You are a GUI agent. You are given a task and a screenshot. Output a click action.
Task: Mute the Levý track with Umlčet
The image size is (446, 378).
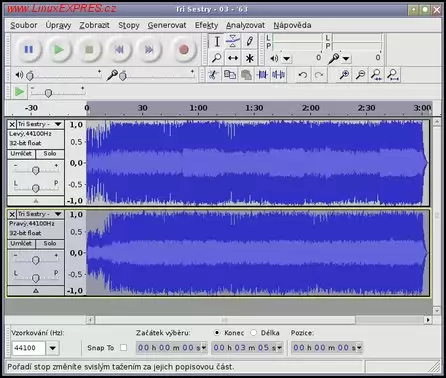[21, 154]
